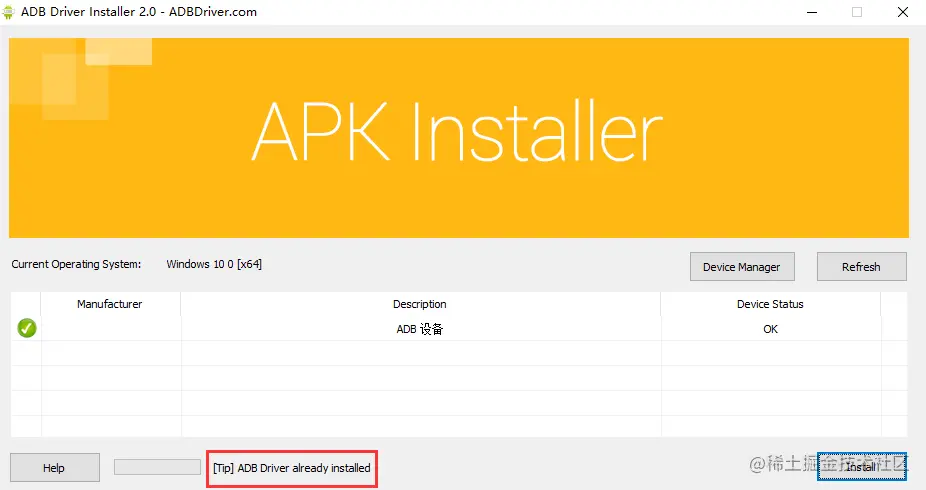Click the OK device status cell
Image resolution: width=926 pixels, height=490 pixels.
(770, 329)
